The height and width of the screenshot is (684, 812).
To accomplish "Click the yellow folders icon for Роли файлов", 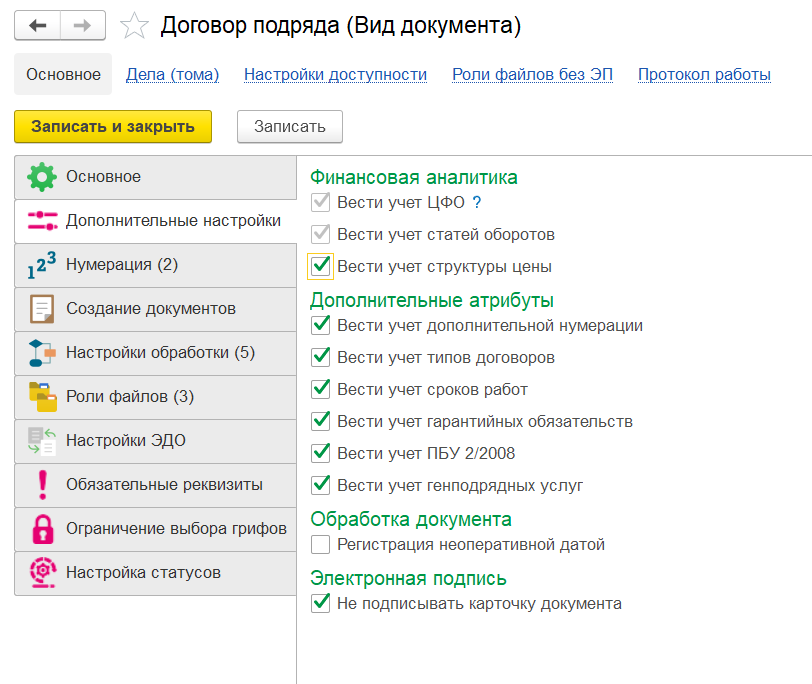I will coord(42,397).
